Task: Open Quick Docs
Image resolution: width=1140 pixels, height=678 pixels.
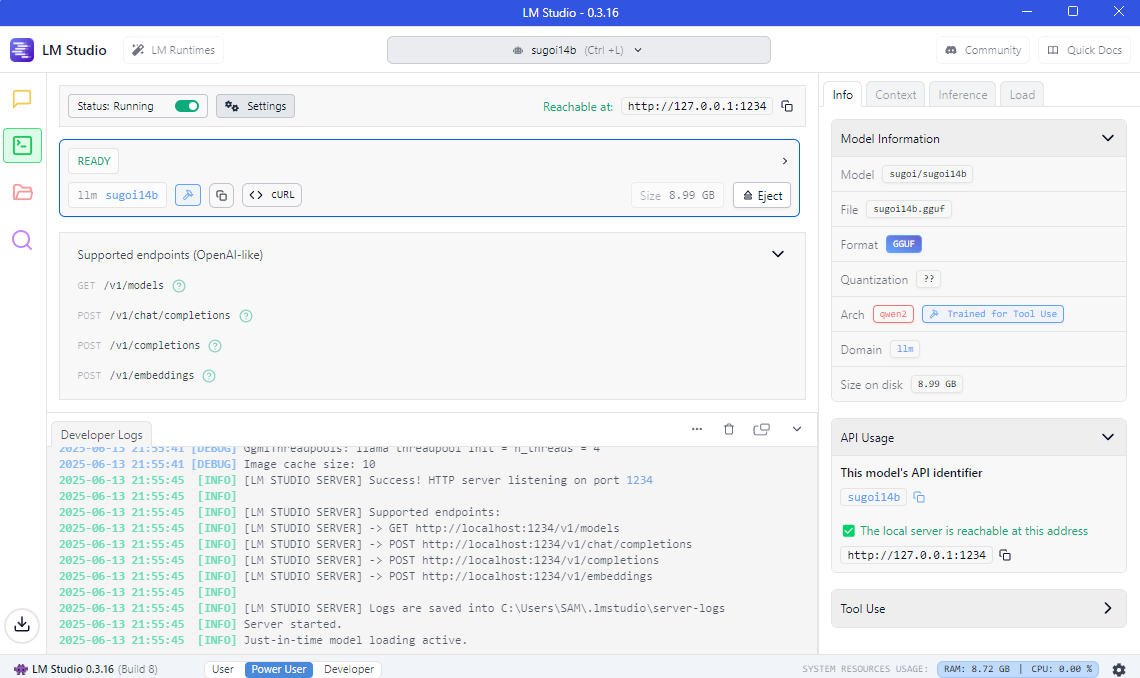Action: click(x=1084, y=50)
